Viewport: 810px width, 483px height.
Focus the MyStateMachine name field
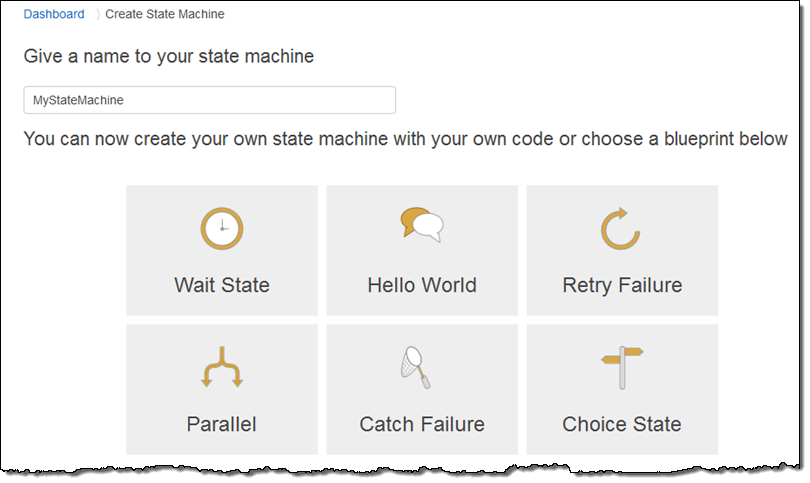[x=209, y=100]
